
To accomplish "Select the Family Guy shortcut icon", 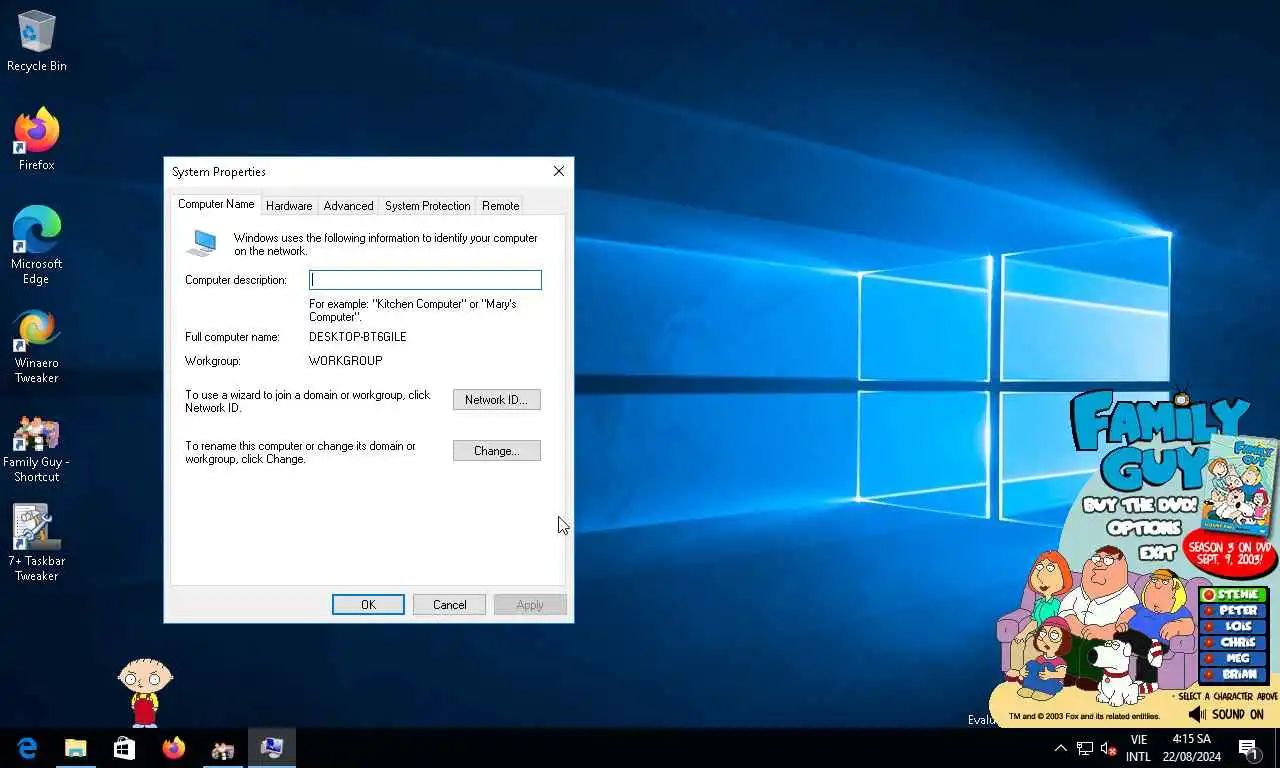I will 37,449.
